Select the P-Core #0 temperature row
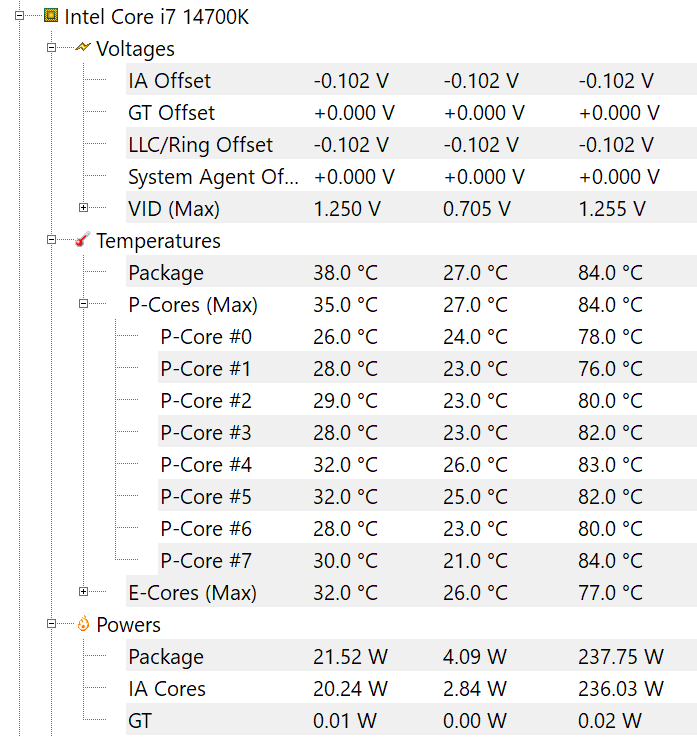The width and height of the screenshot is (697, 737). [x=206, y=337]
